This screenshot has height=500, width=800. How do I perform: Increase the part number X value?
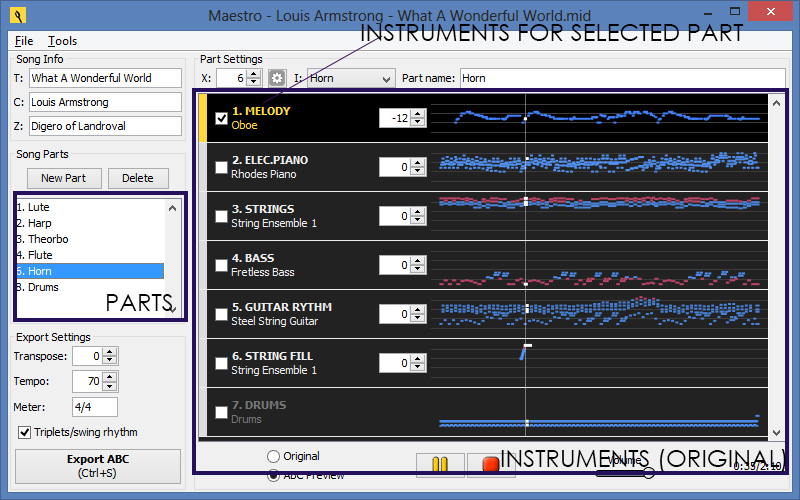(x=254, y=74)
